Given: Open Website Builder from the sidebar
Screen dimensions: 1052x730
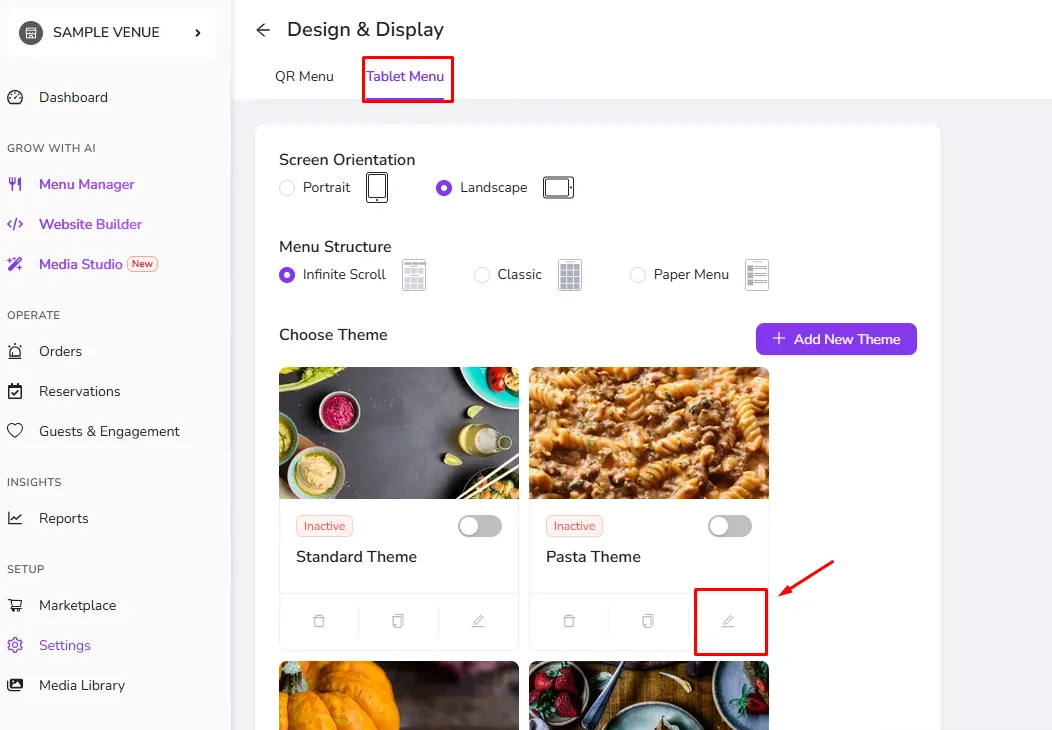Looking at the screenshot, I should (91, 224).
